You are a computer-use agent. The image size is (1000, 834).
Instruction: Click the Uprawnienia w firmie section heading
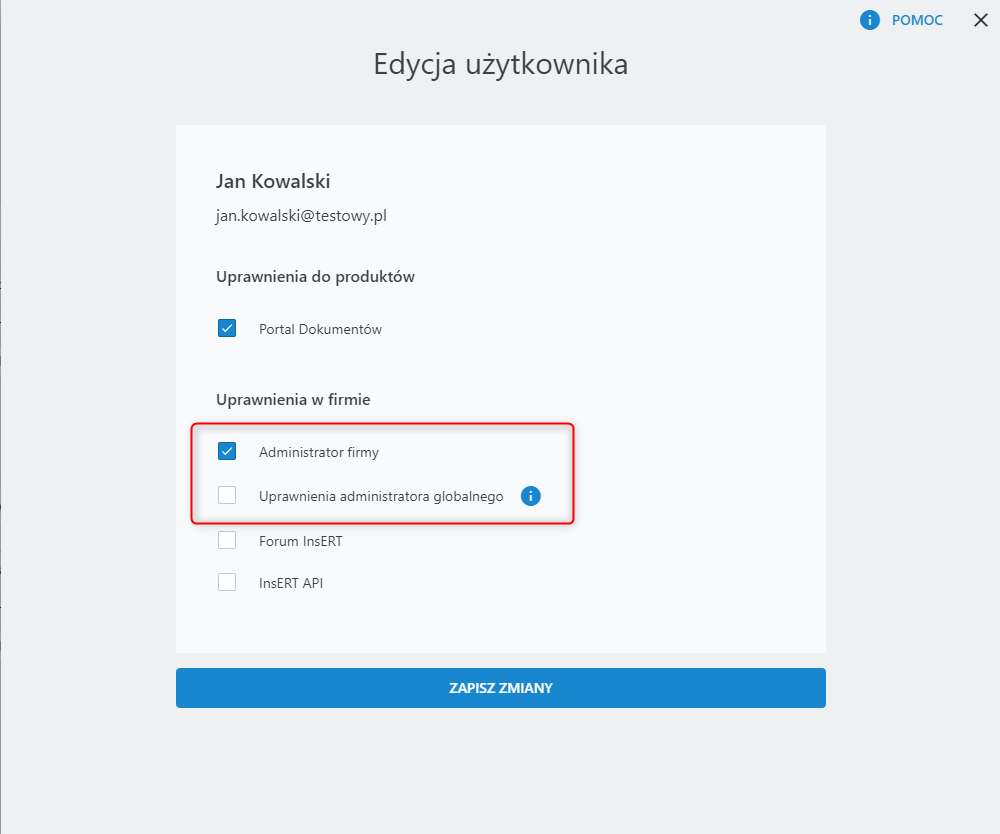[x=293, y=399]
